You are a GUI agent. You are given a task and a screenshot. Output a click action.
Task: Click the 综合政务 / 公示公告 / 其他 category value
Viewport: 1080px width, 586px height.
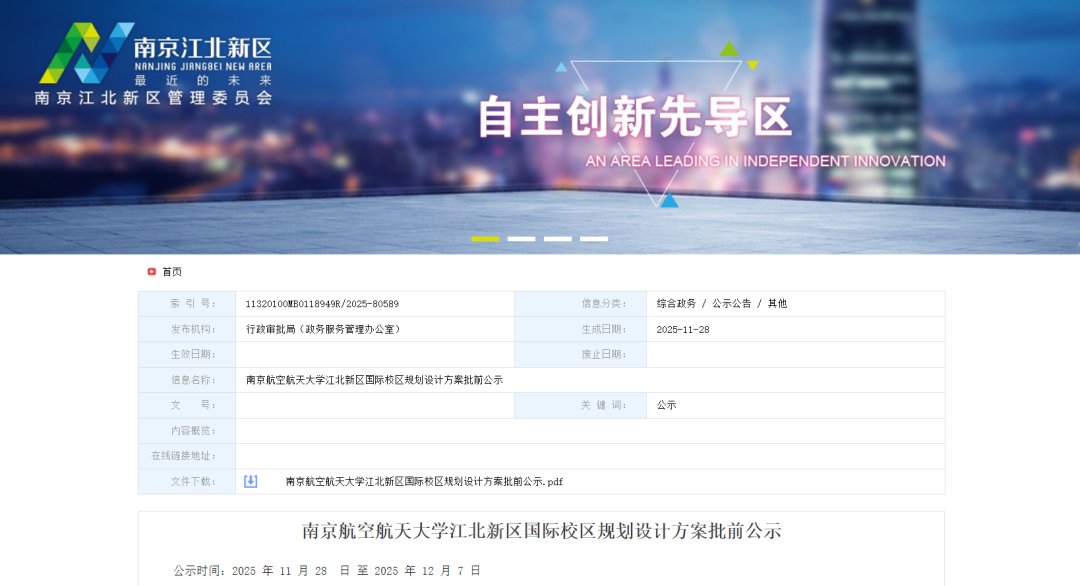(721, 304)
